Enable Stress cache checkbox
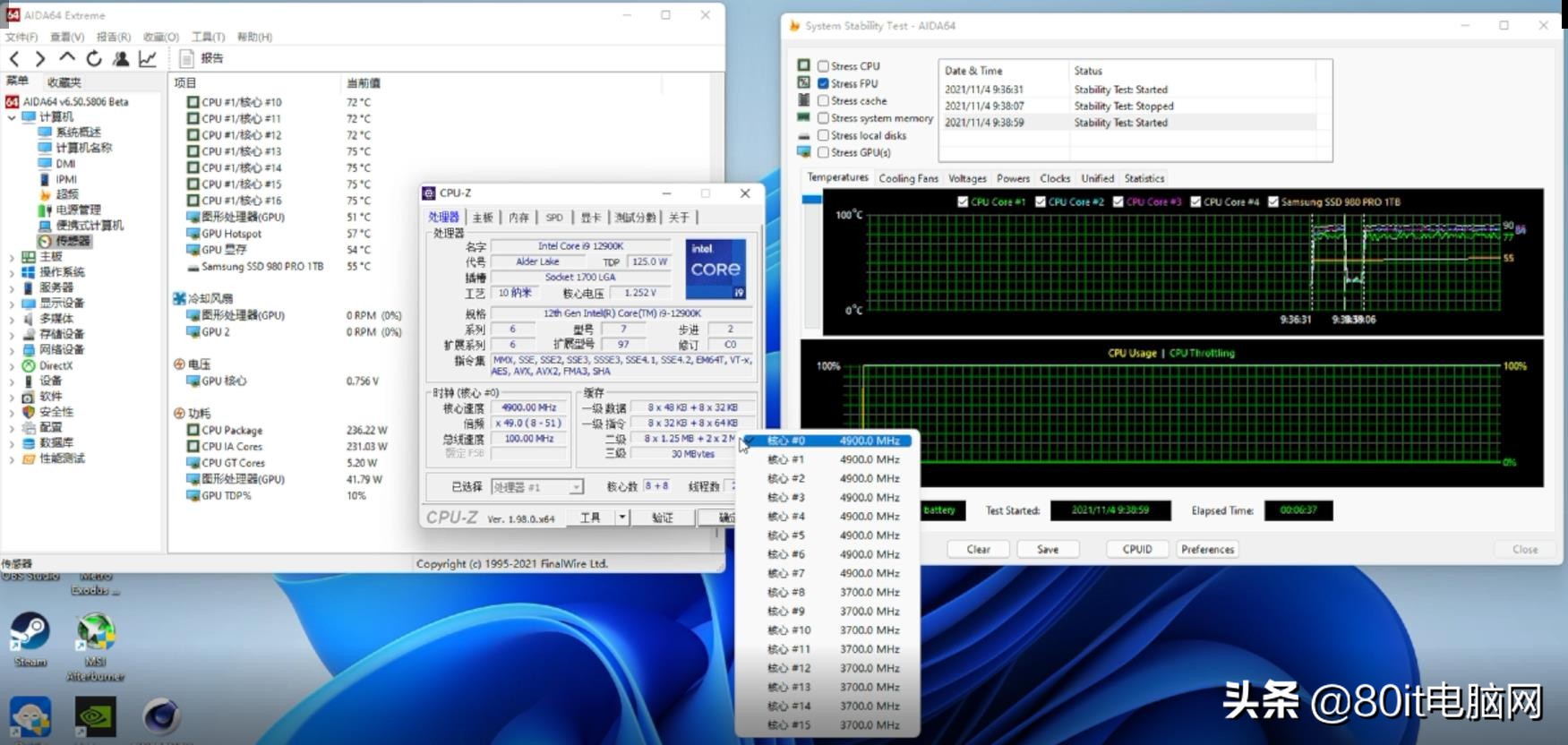The width and height of the screenshot is (1568, 745). 823,101
